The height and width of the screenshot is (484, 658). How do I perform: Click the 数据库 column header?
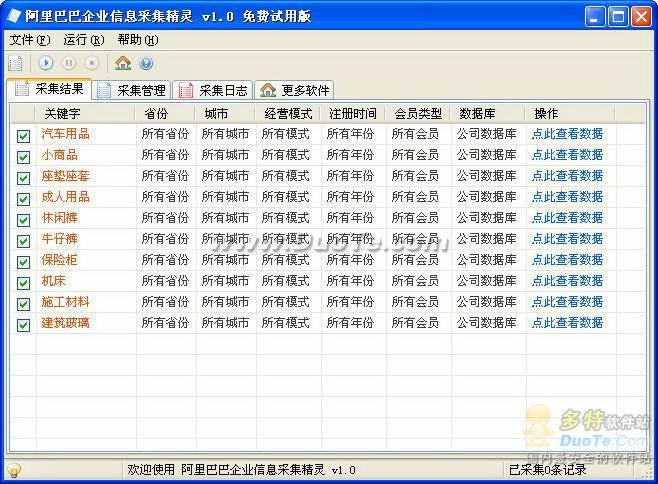point(488,113)
